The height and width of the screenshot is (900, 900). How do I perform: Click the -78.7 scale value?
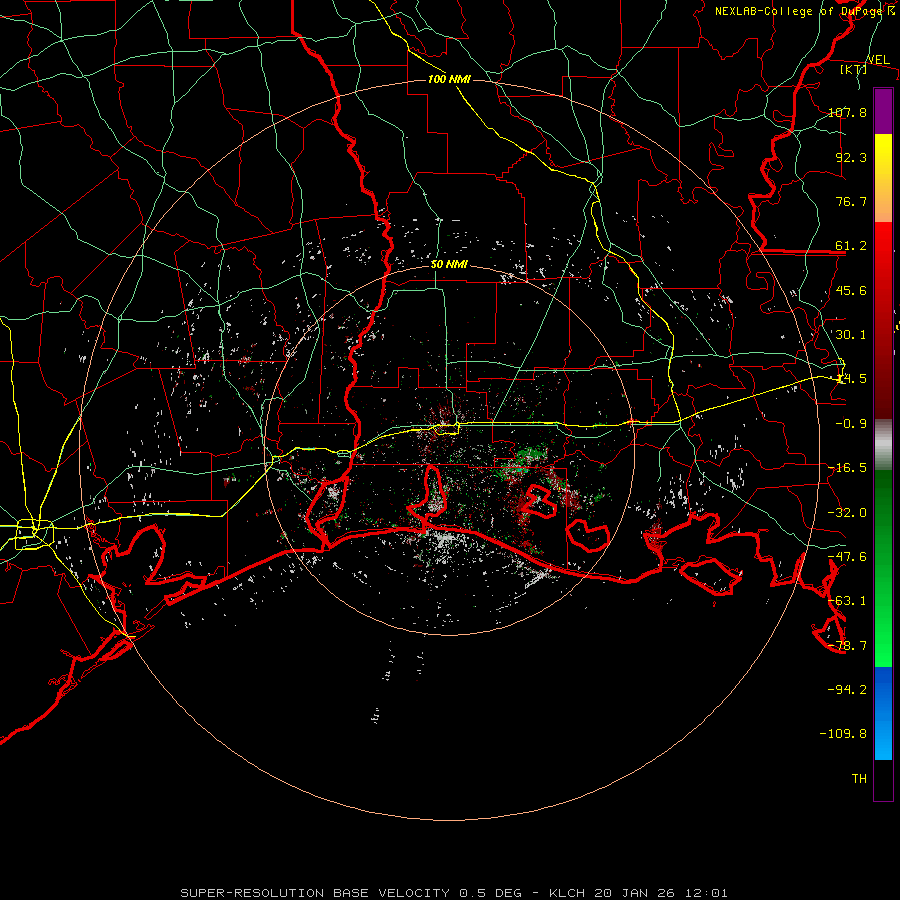click(x=847, y=646)
